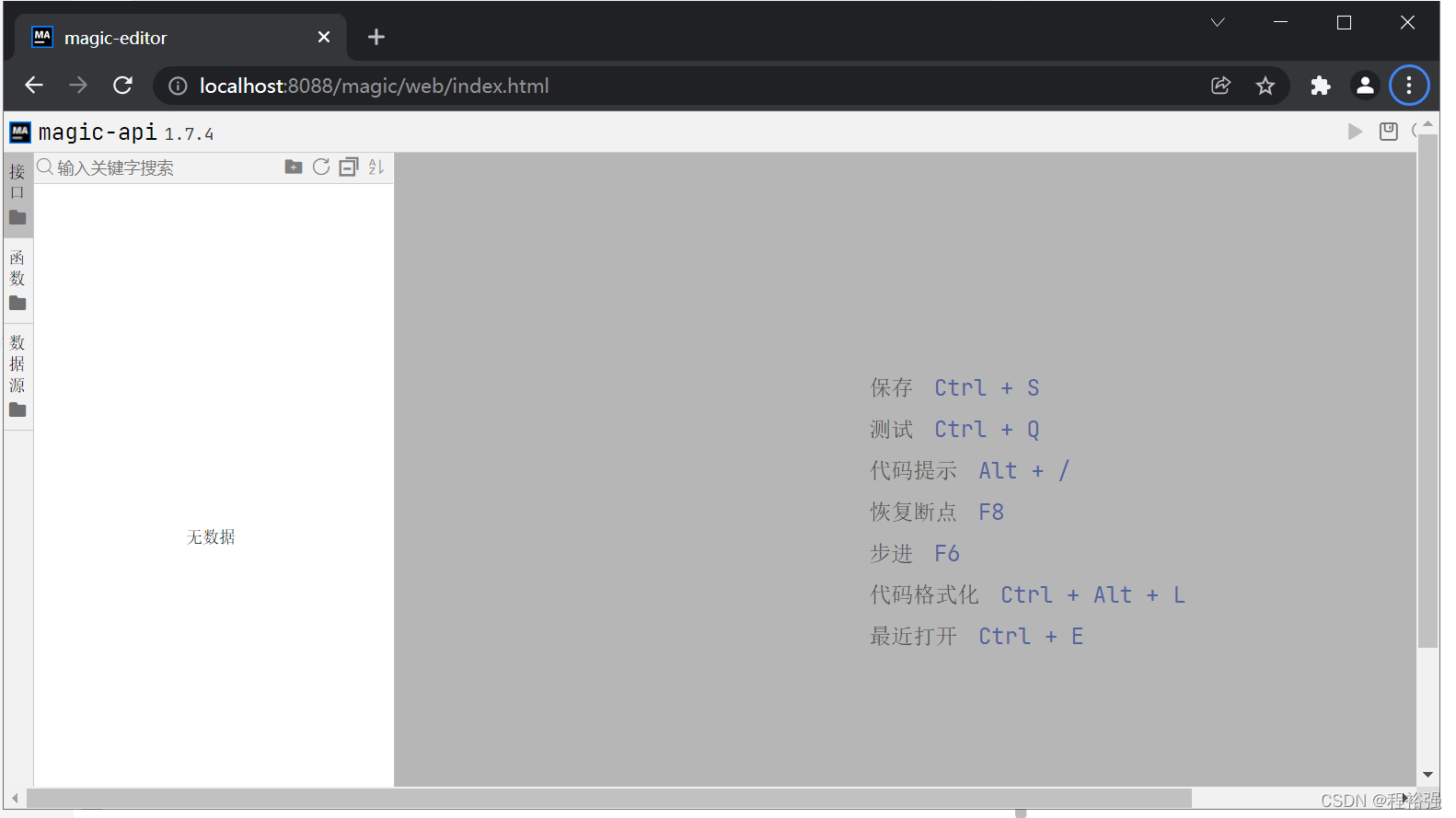Viewport: 1456px width, 818px height.
Task: Click the 保存 Ctrl + S hint
Action: 954,388
